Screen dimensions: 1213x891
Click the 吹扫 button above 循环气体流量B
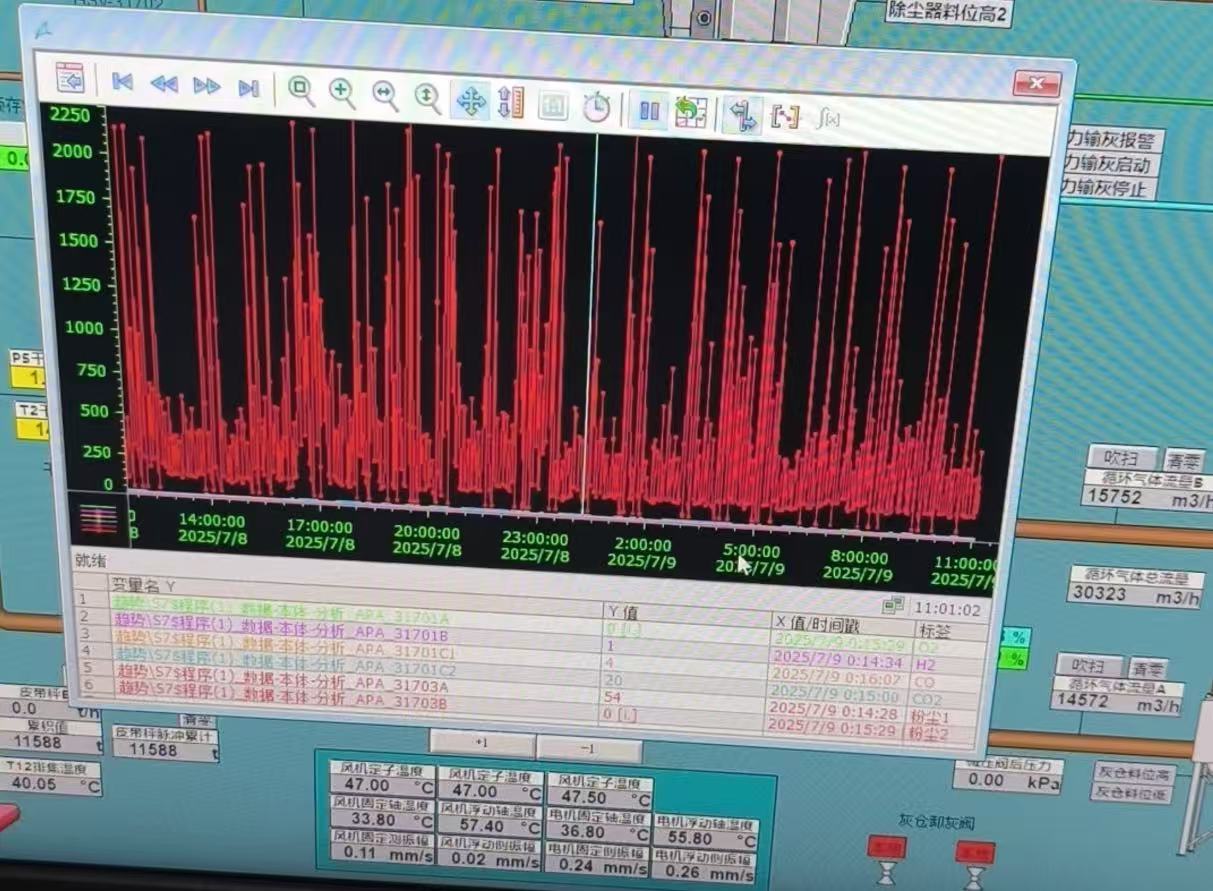coord(1122,457)
